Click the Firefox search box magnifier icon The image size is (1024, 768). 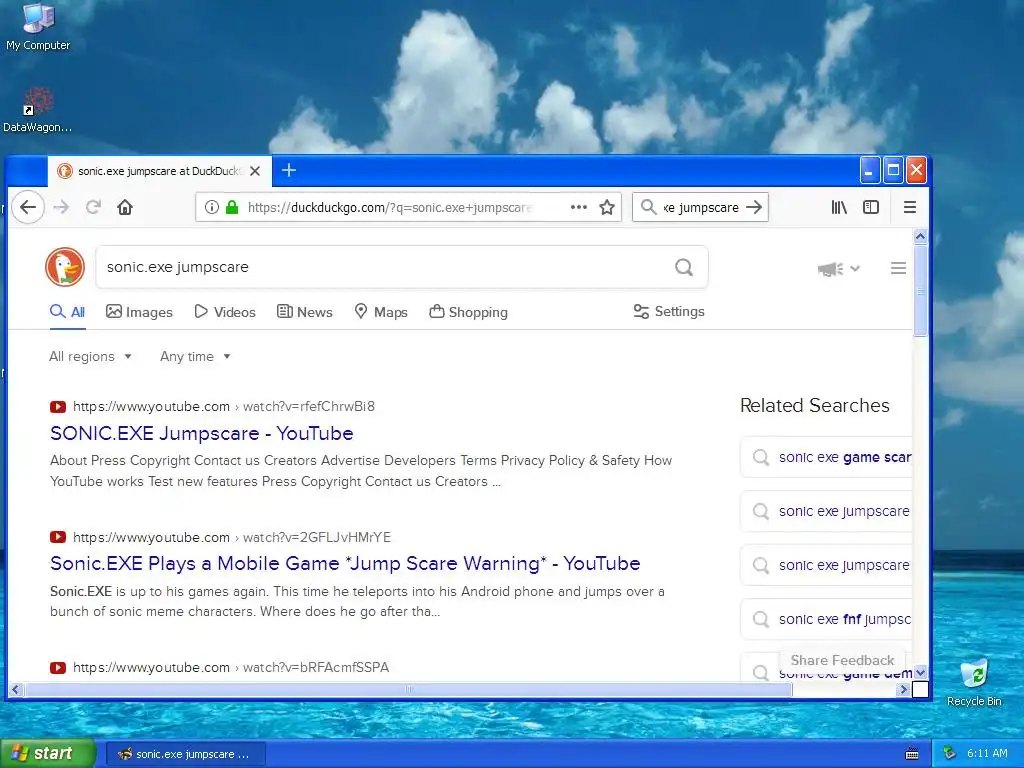click(648, 207)
